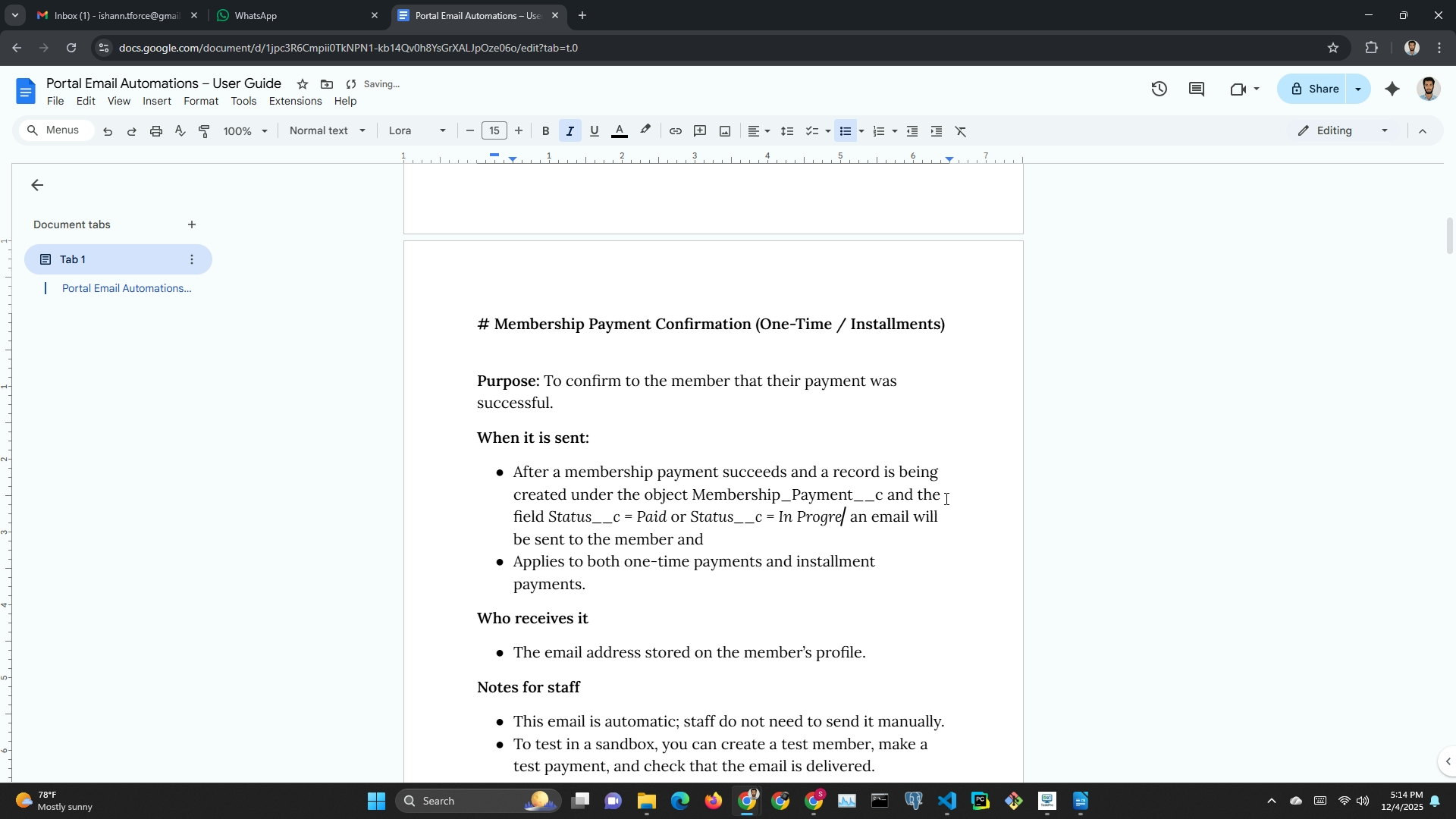
Task: Open the comments panel icon
Action: pyautogui.click(x=1197, y=89)
